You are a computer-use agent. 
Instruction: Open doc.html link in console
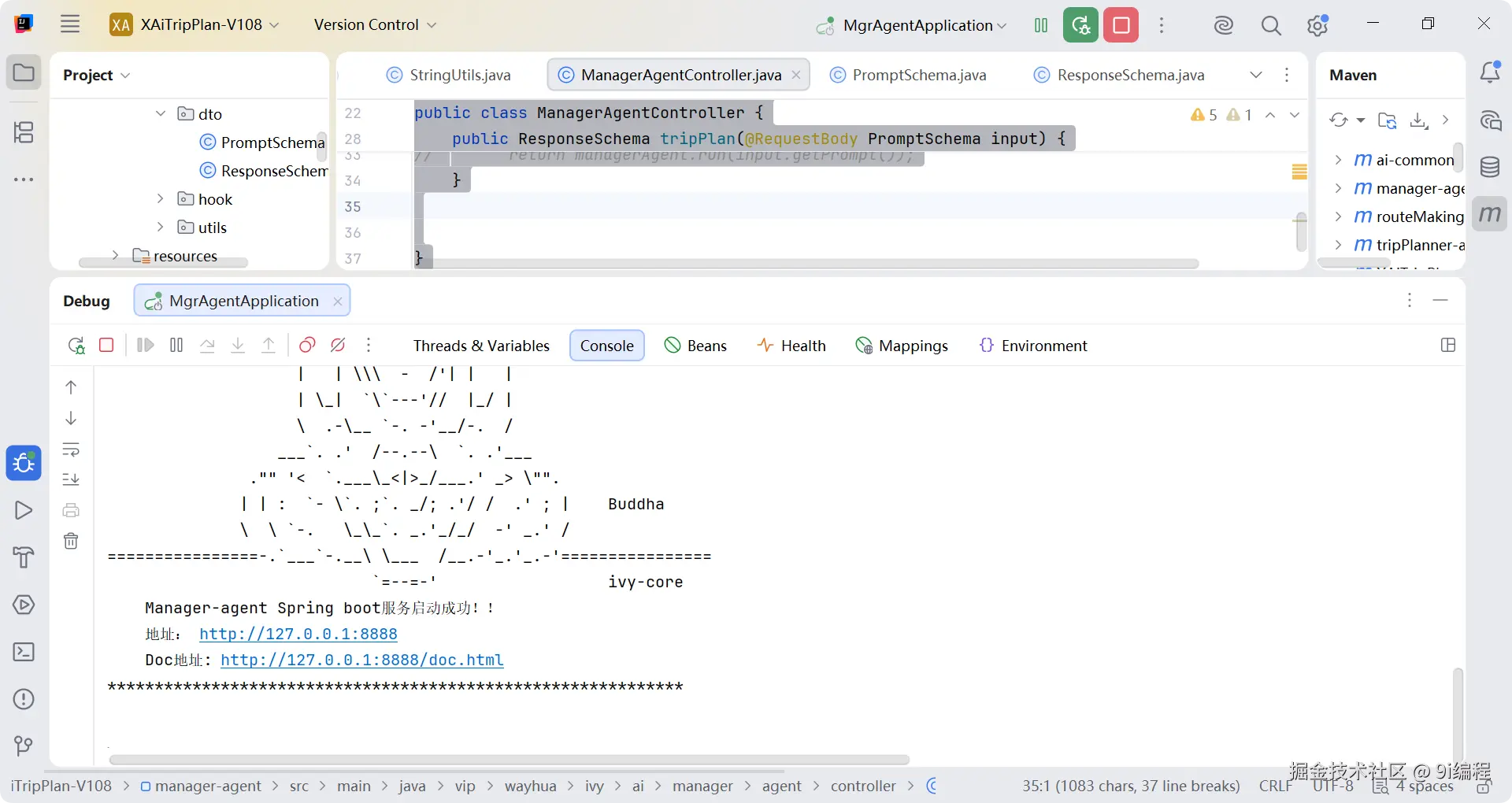[x=361, y=660]
